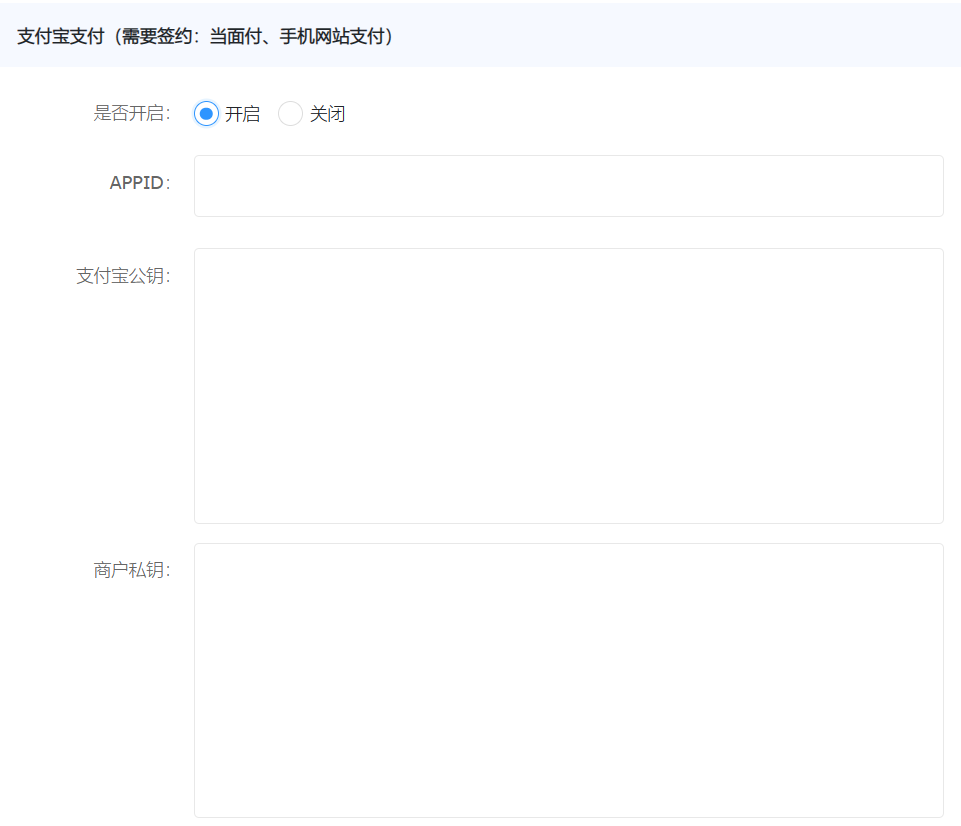Click the 是否开启 label
The image size is (961, 826).
[x=131, y=113]
